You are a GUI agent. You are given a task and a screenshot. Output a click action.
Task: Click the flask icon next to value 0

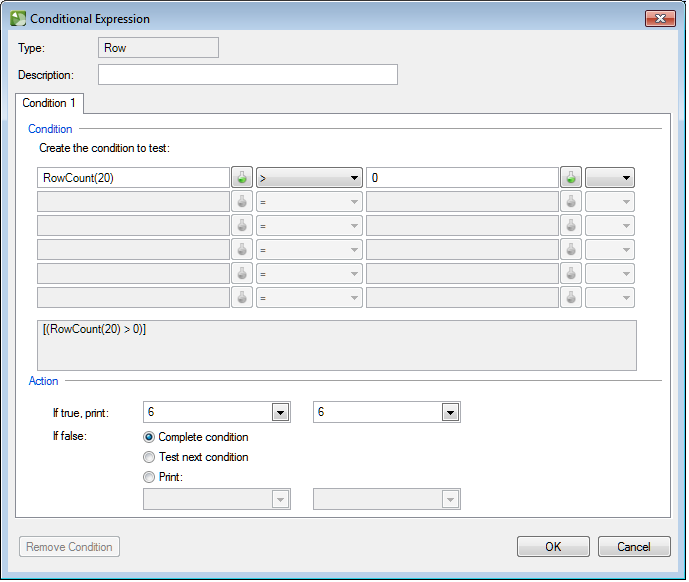571,178
